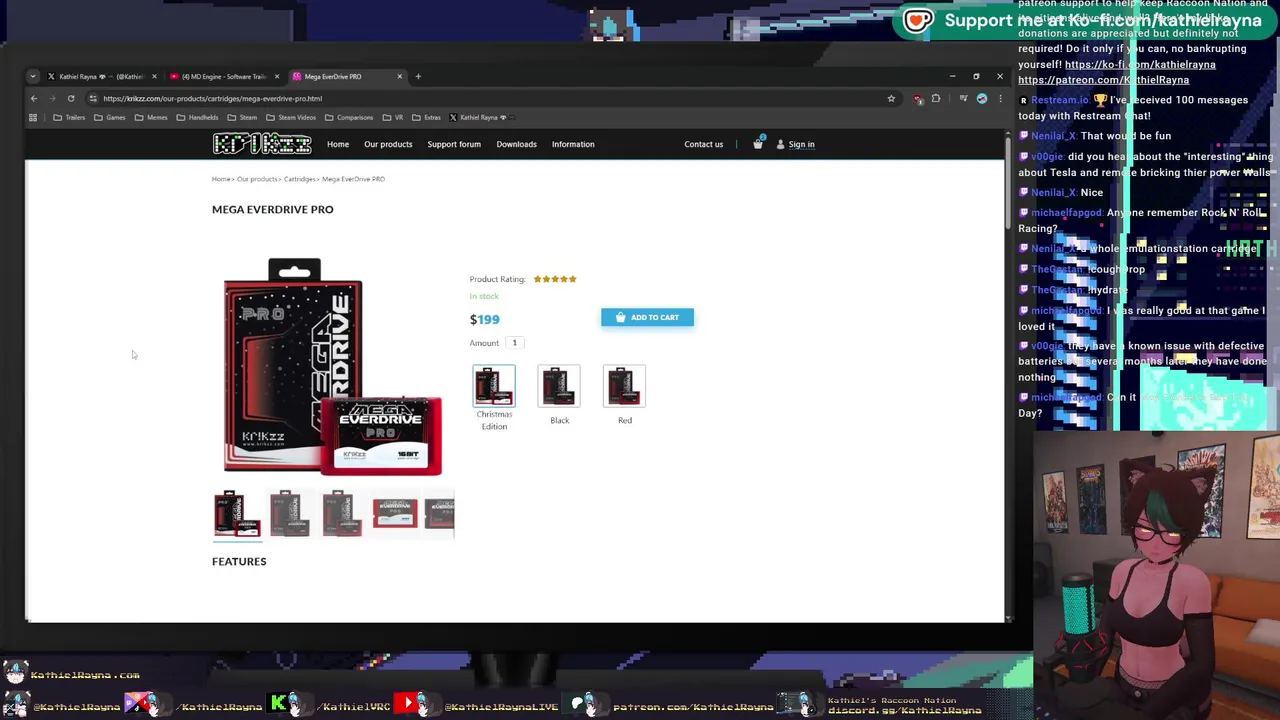Open the VR bookmark folder

pyautogui.click(x=393, y=117)
